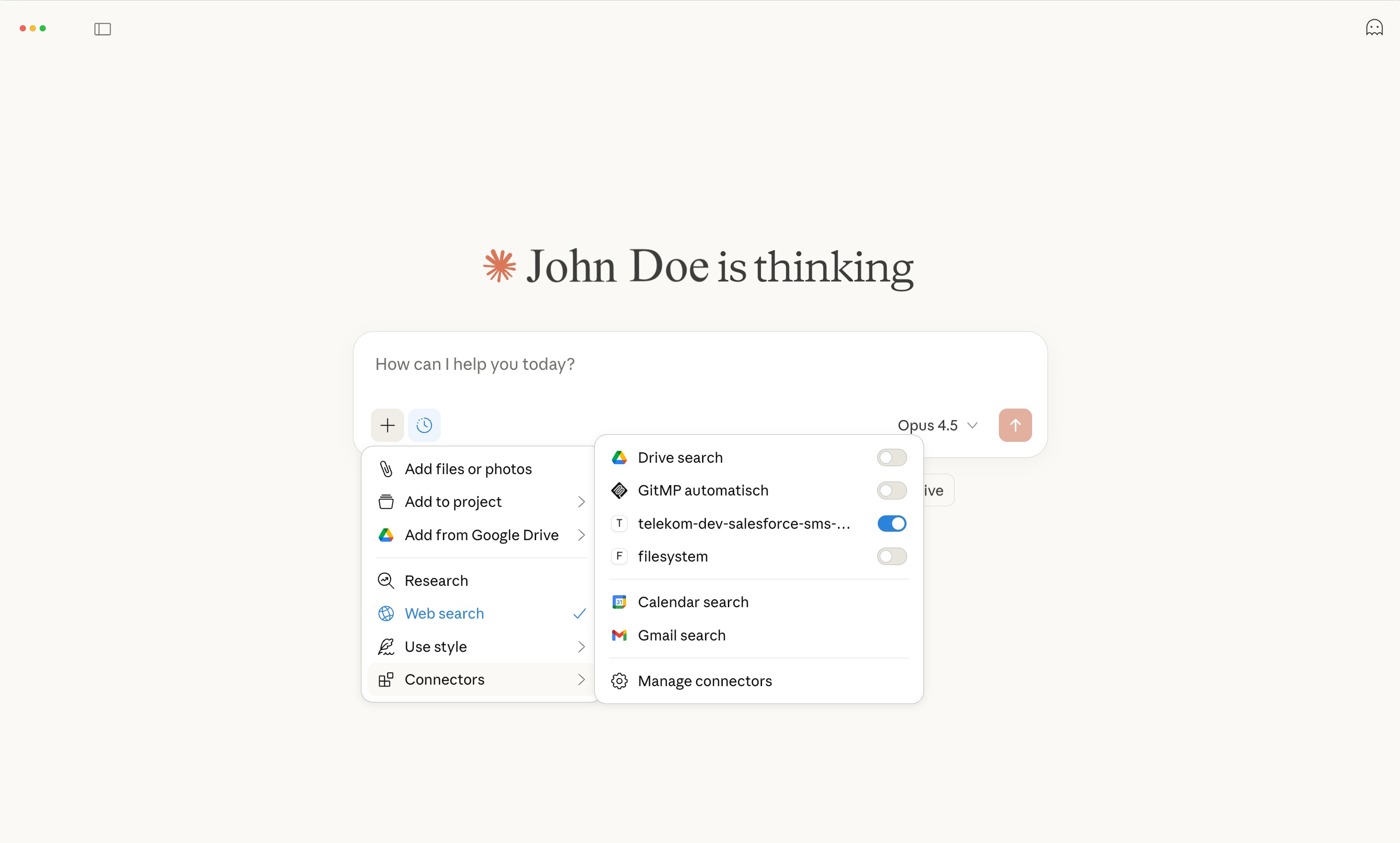The height and width of the screenshot is (843, 1400).
Task: Open the Opus 4.5 model dropdown
Action: [937, 425]
